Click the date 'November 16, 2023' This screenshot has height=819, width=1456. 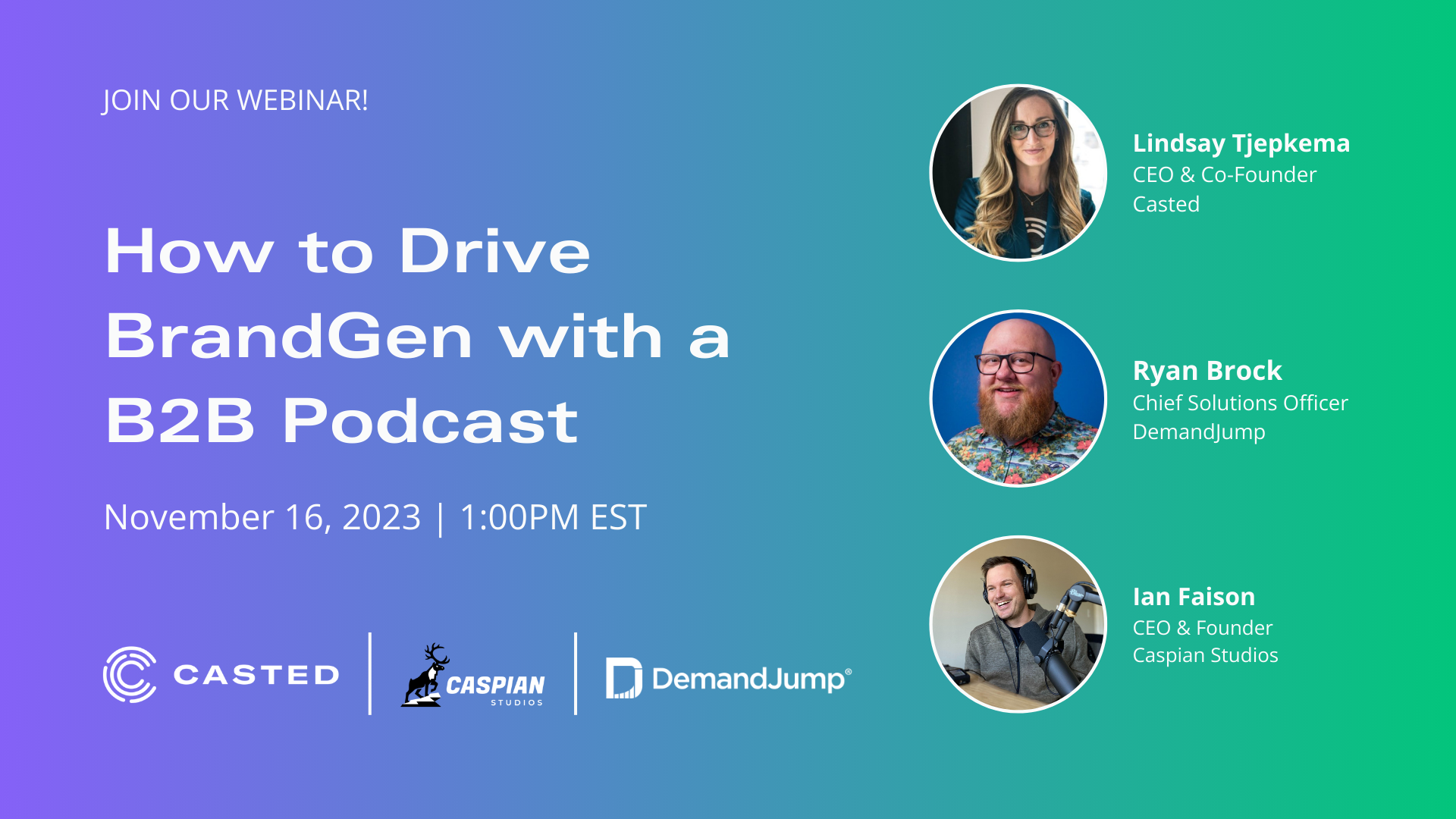262,518
